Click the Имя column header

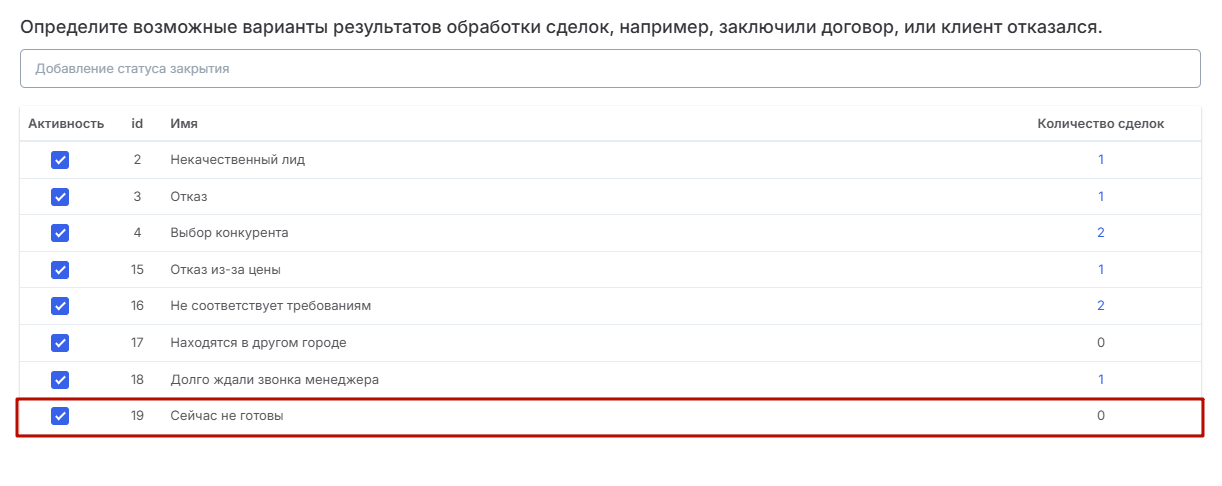184,124
